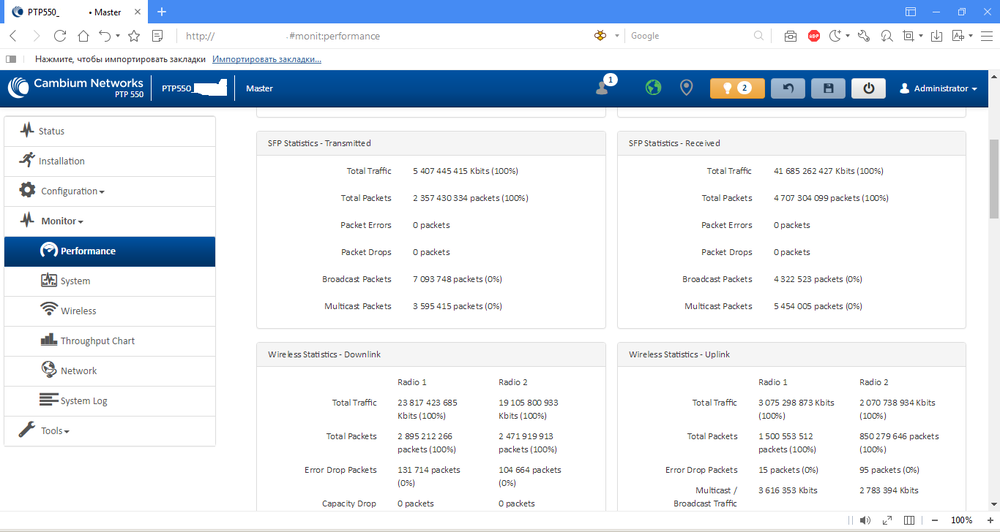Click the import bookmarks link
Screen dimensions: 1000x532
[266, 59]
